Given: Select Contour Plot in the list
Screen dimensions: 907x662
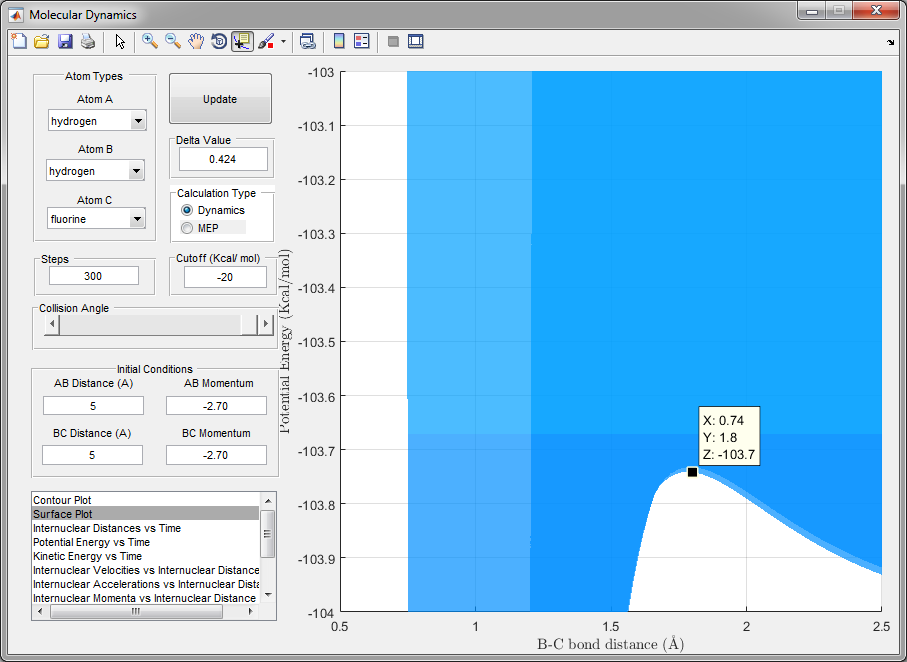Looking at the screenshot, I should point(146,500).
